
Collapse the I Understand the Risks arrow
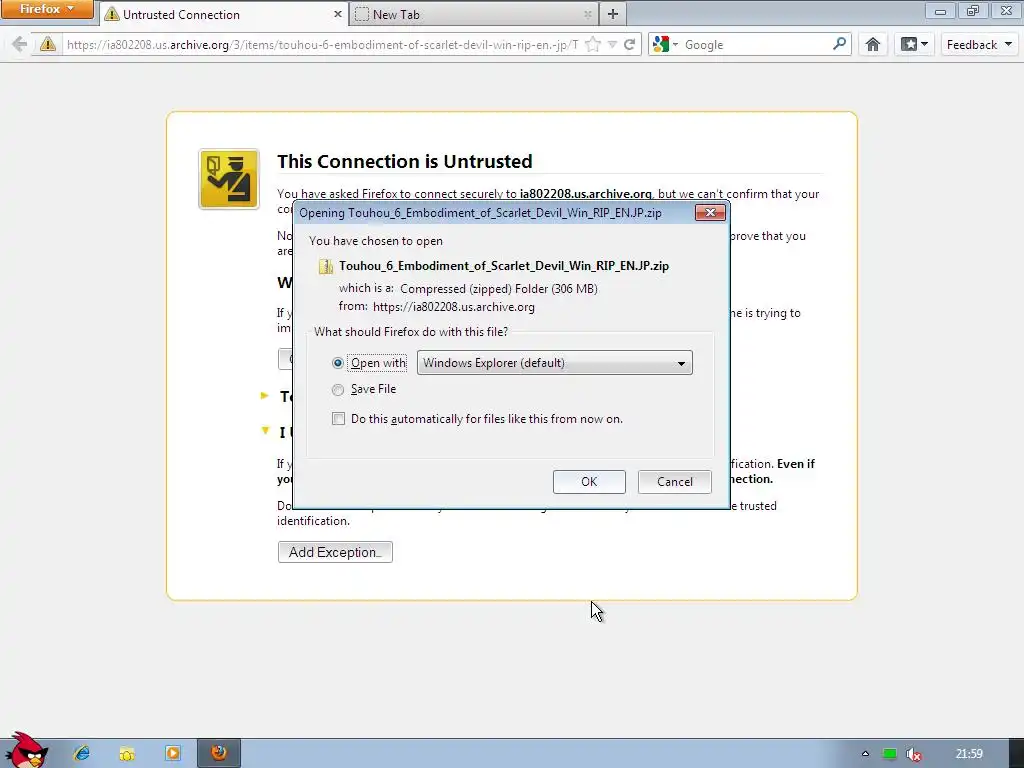[265, 430]
